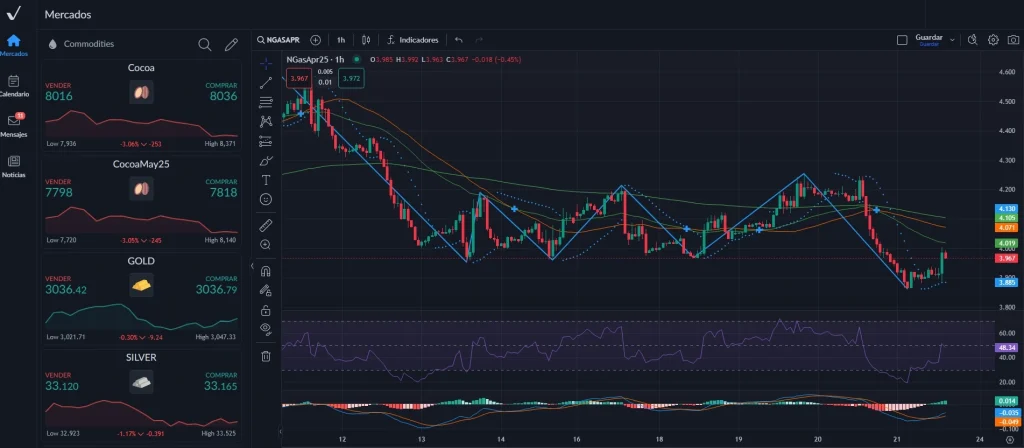Select the text annotation tool
The width and height of the screenshot is (1024, 448).
click(266, 180)
